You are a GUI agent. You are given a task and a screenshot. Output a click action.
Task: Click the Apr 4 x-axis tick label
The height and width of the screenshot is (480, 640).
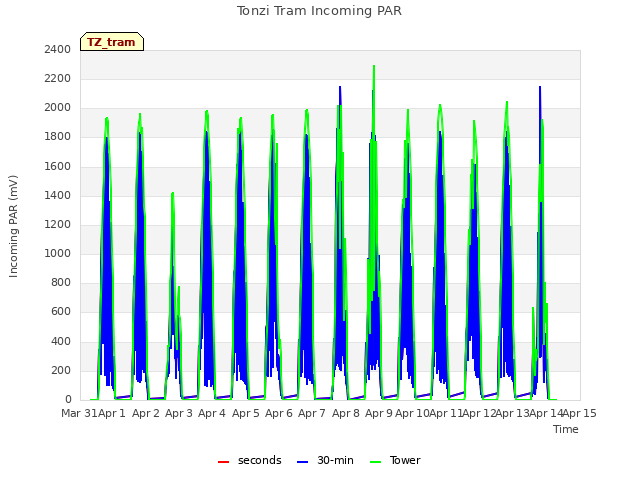212,413
